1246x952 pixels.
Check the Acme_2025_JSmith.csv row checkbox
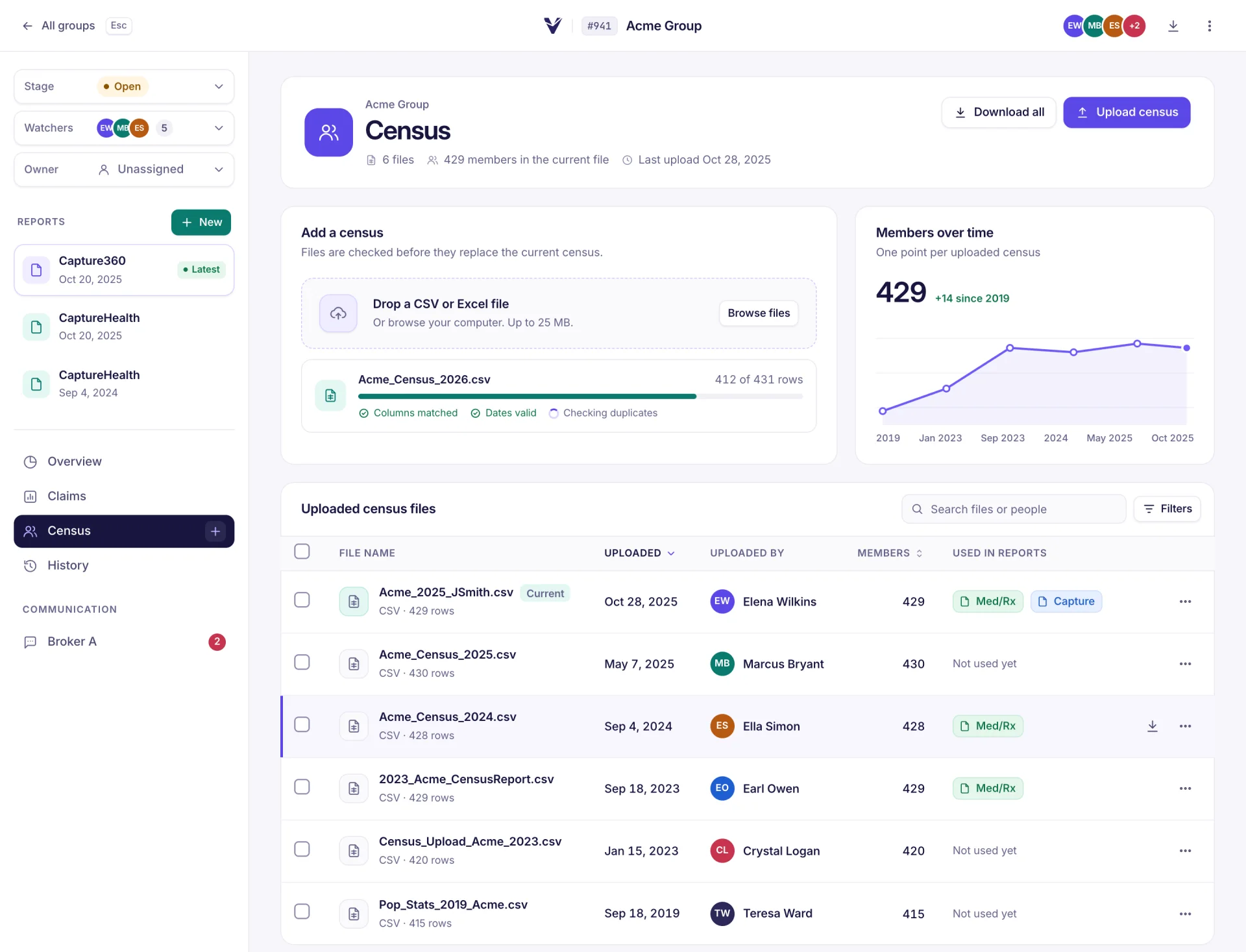(302, 600)
